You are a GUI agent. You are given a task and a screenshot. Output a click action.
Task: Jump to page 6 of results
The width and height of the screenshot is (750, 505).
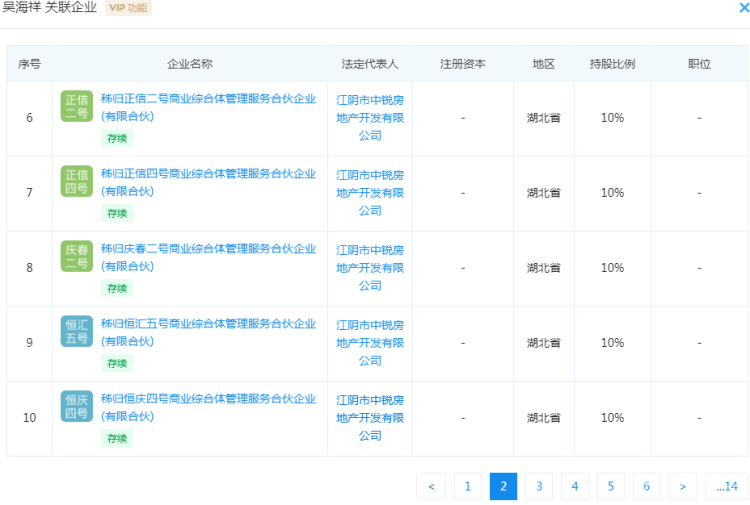tap(646, 486)
